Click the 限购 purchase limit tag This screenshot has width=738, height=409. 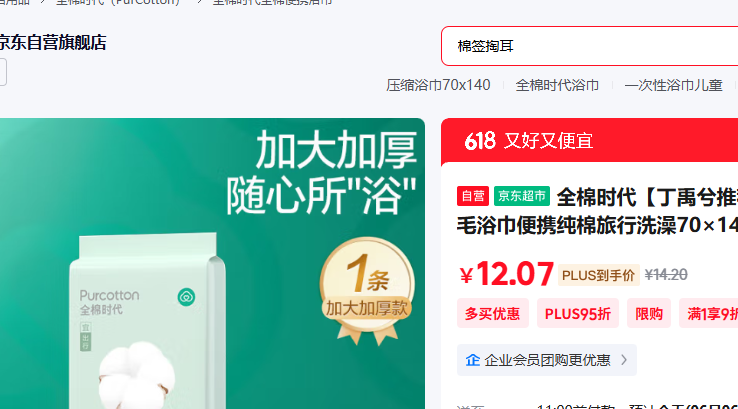pyautogui.click(x=649, y=313)
